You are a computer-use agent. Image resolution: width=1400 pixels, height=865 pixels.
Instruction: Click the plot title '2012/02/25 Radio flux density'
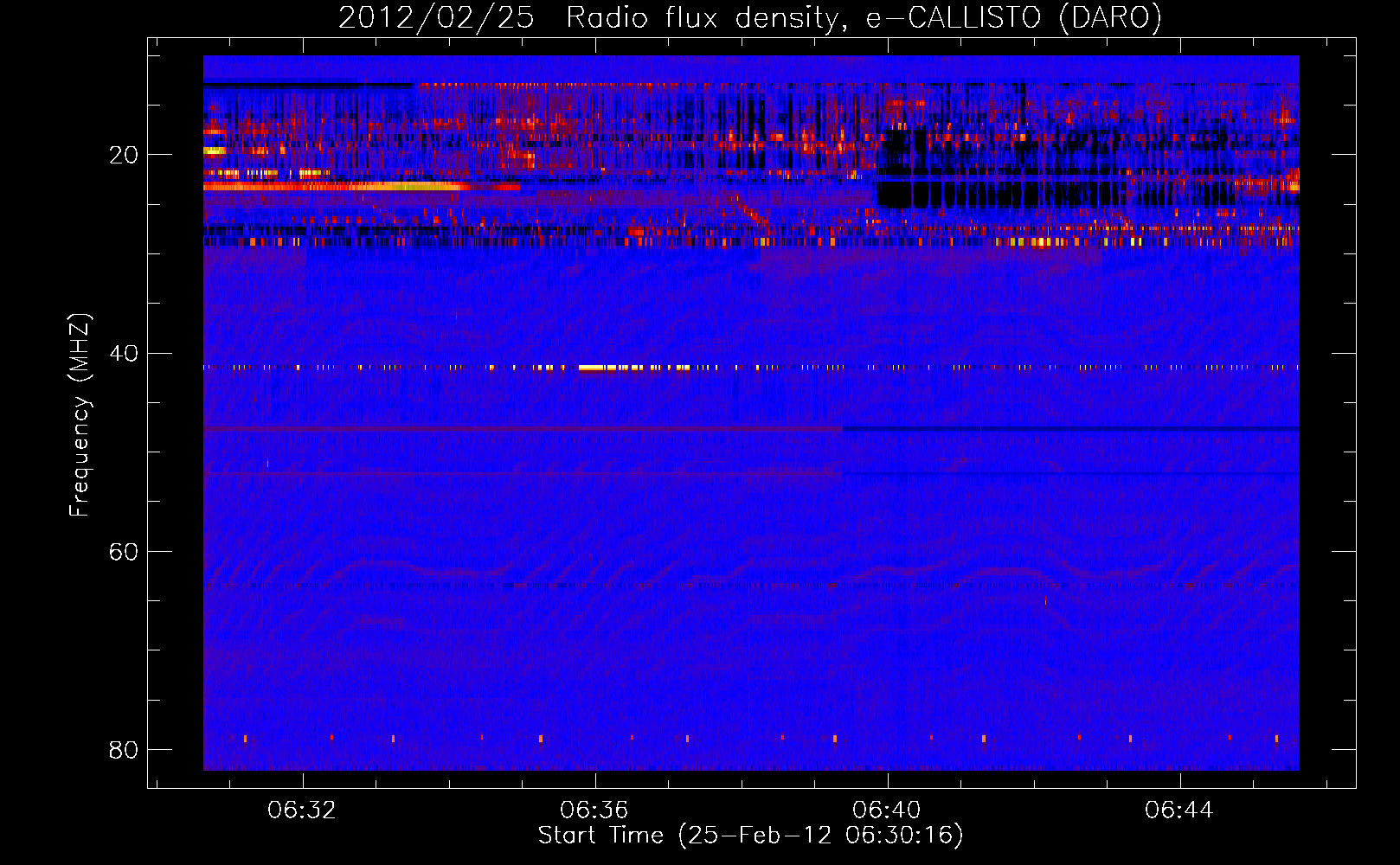click(x=749, y=18)
